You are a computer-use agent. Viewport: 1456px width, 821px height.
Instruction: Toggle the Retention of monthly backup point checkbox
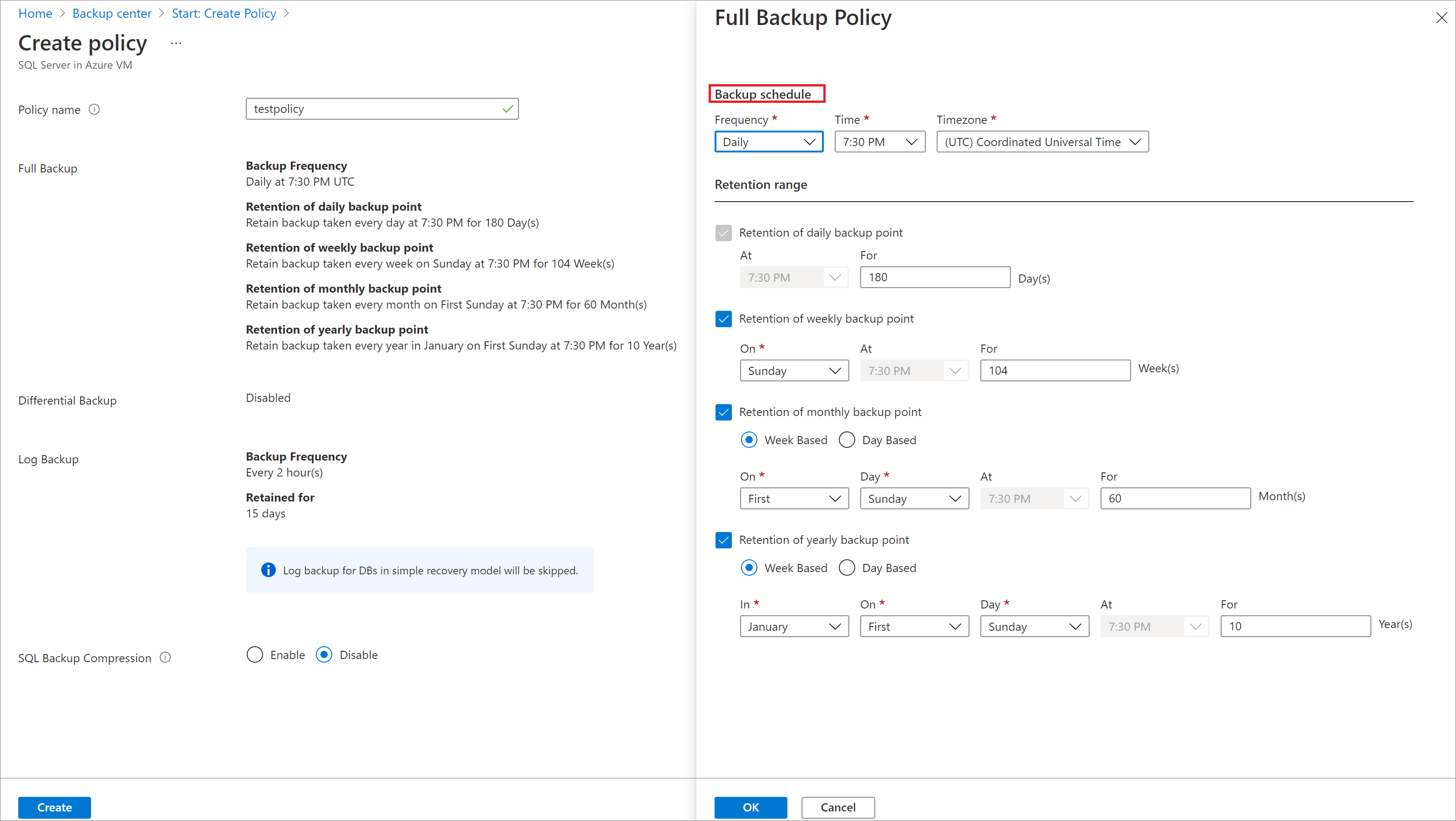[x=724, y=412]
